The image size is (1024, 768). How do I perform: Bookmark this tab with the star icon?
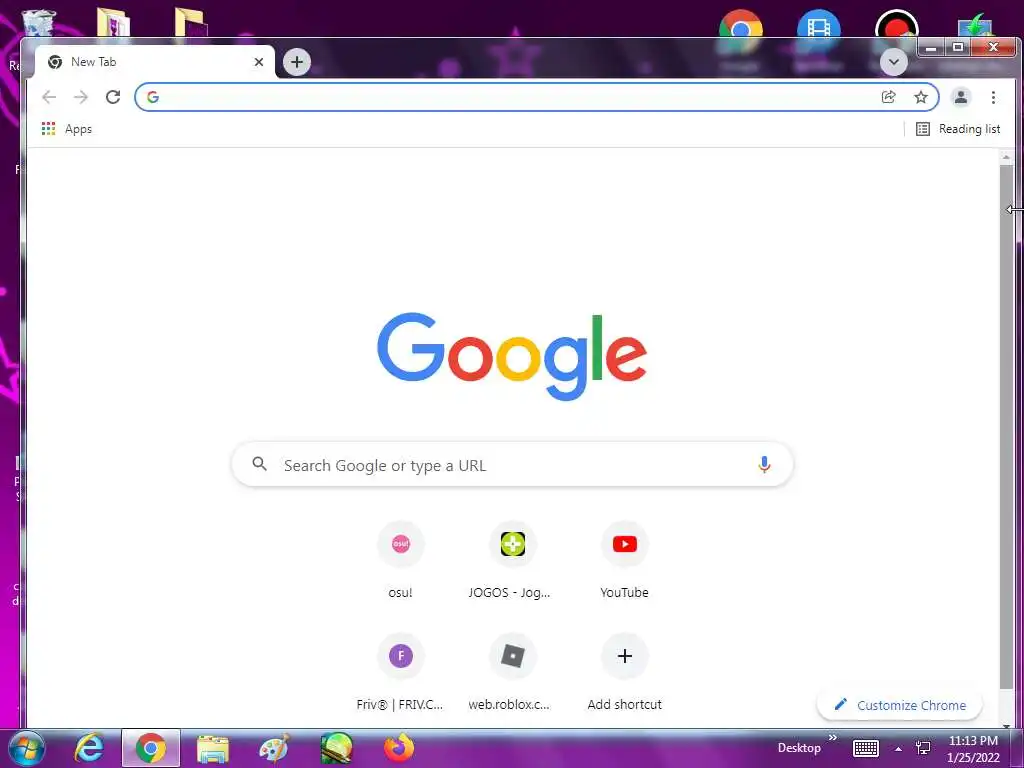(x=921, y=97)
